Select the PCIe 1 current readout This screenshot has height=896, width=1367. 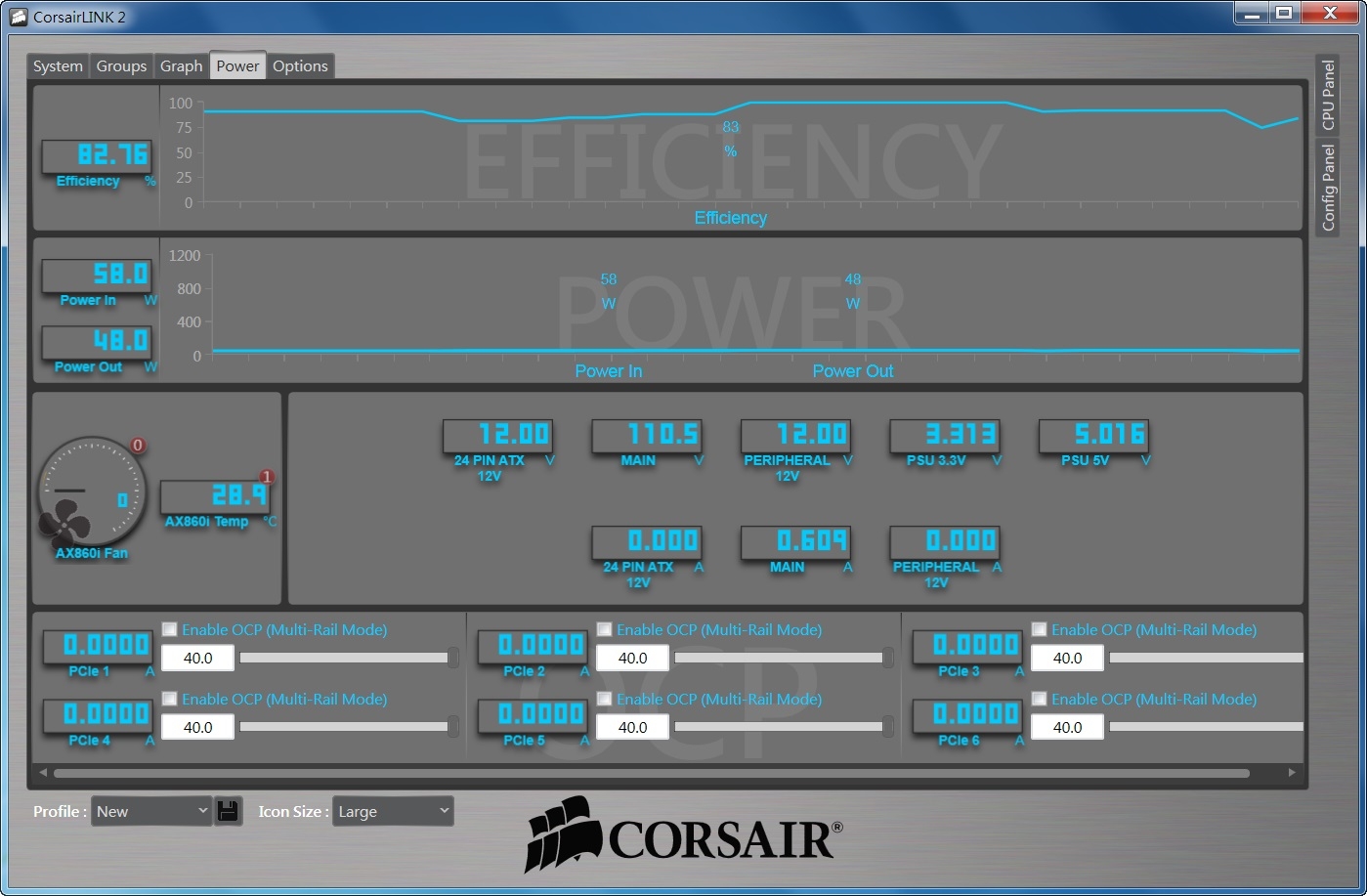pos(98,647)
